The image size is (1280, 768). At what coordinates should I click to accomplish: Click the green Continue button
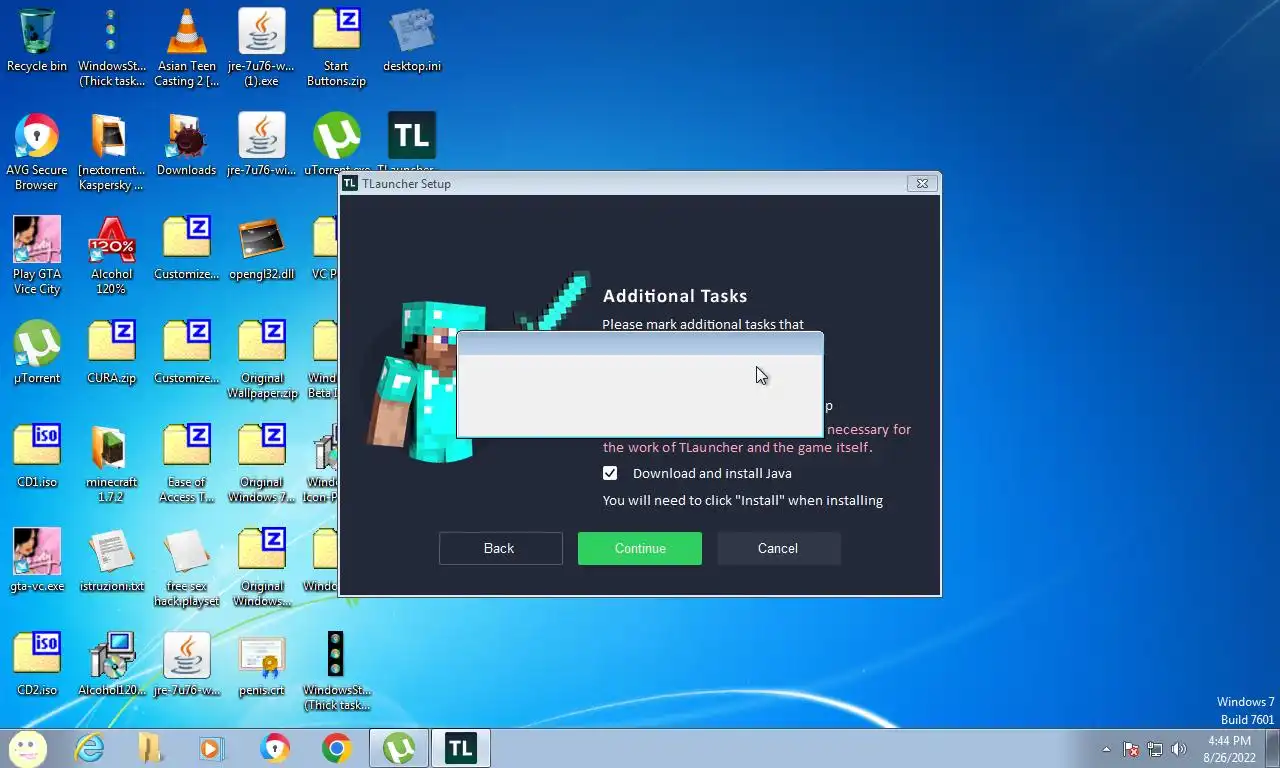point(640,548)
